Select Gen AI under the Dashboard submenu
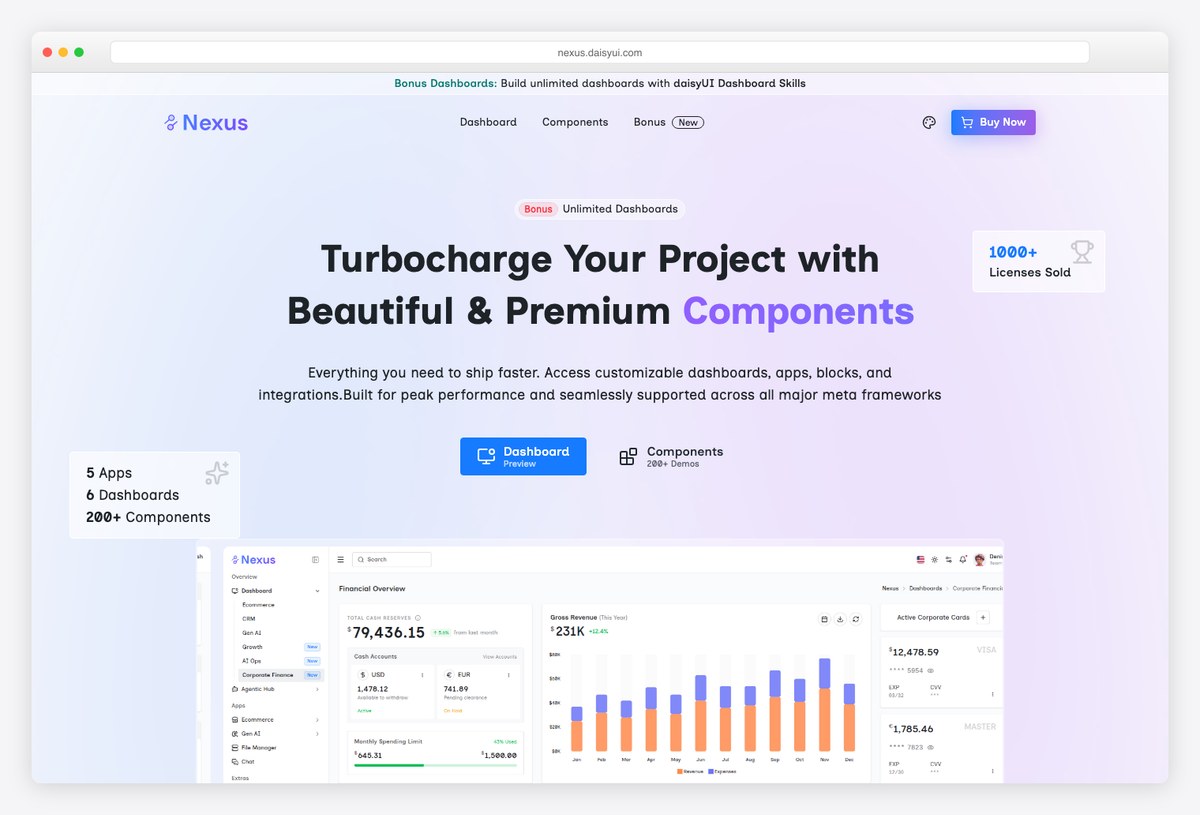 tap(252, 633)
